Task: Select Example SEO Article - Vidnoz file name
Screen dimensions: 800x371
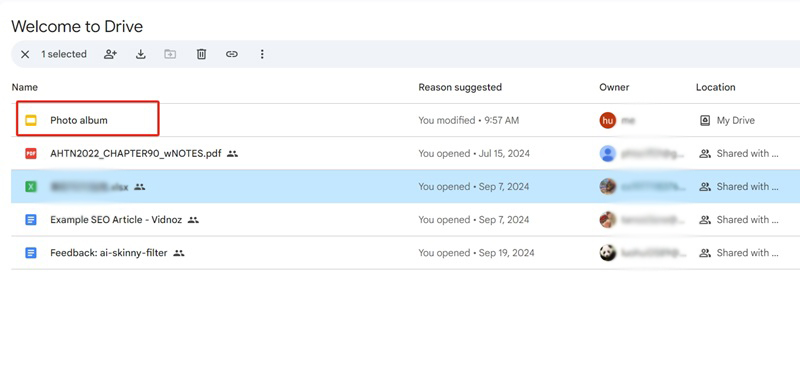Action: [116, 220]
